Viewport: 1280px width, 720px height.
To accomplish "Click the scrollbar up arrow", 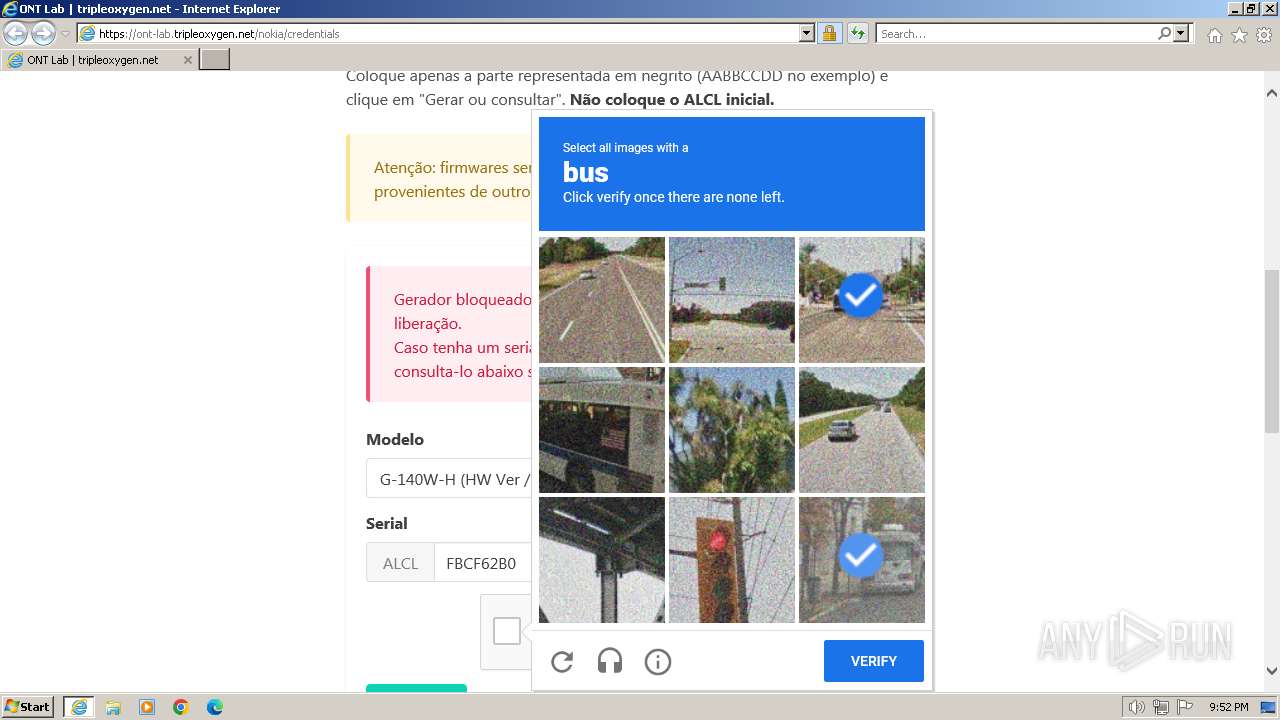I will pos(1272,93).
